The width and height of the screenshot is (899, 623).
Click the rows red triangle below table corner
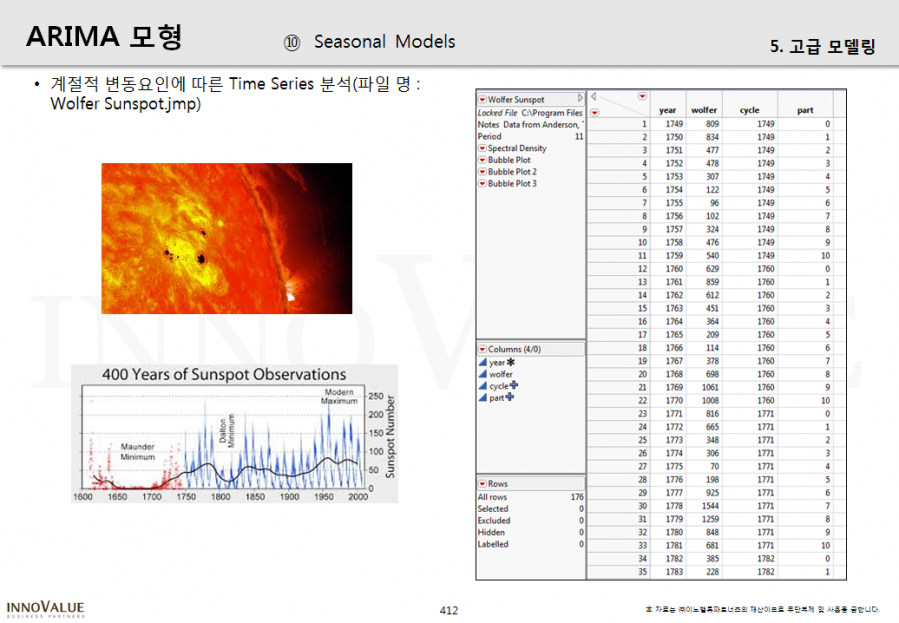coord(595,112)
